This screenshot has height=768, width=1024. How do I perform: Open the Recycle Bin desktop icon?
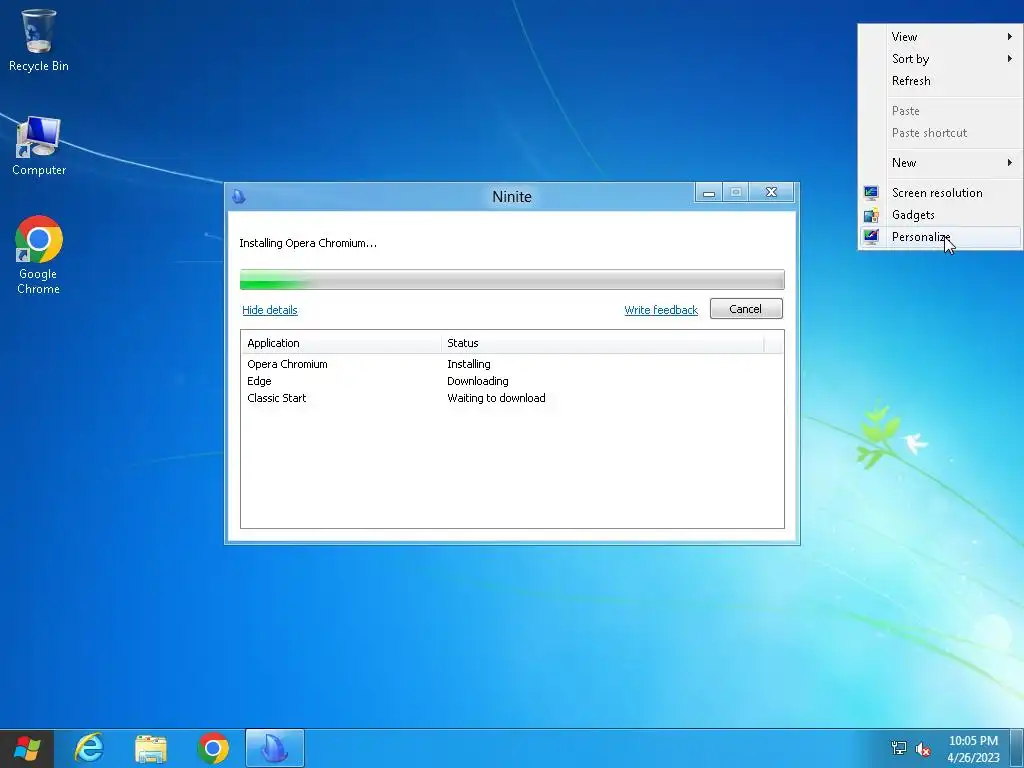click(39, 40)
